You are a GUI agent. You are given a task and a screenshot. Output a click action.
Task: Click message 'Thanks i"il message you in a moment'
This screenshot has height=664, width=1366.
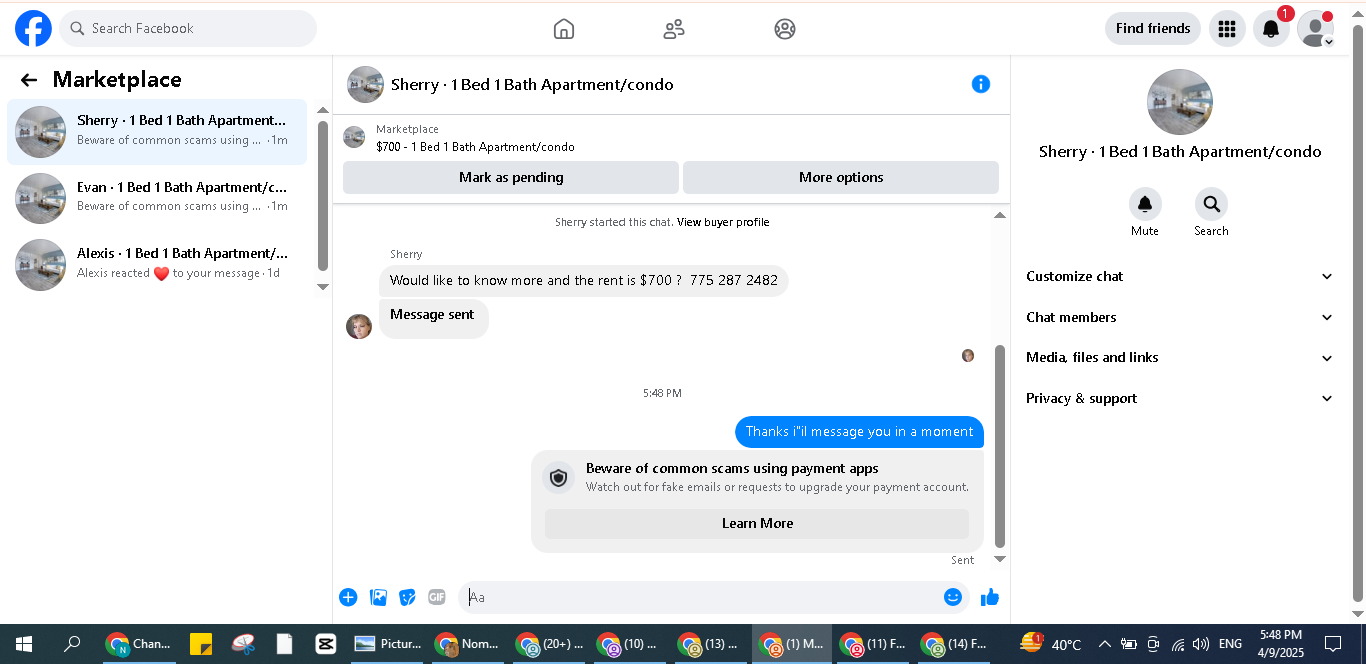[859, 432]
